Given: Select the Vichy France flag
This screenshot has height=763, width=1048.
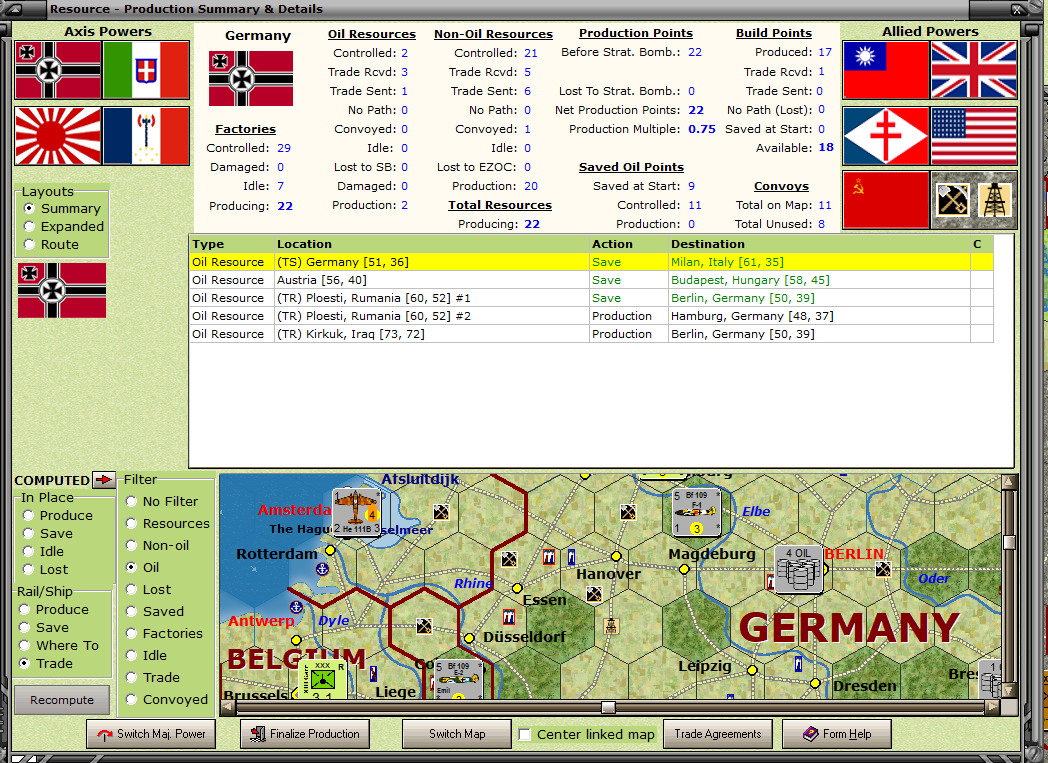Looking at the screenshot, I should click(x=146, y=136).
